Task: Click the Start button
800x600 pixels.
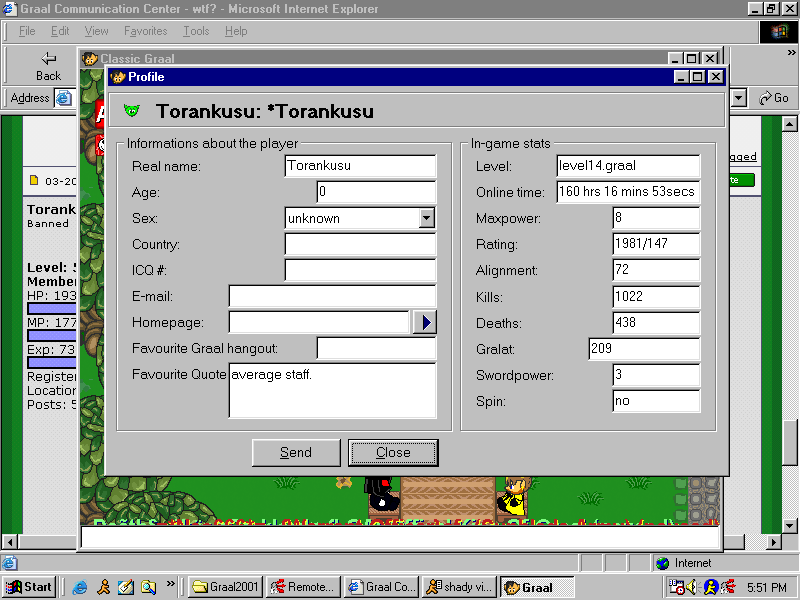Action: click(x=29, y=587)
